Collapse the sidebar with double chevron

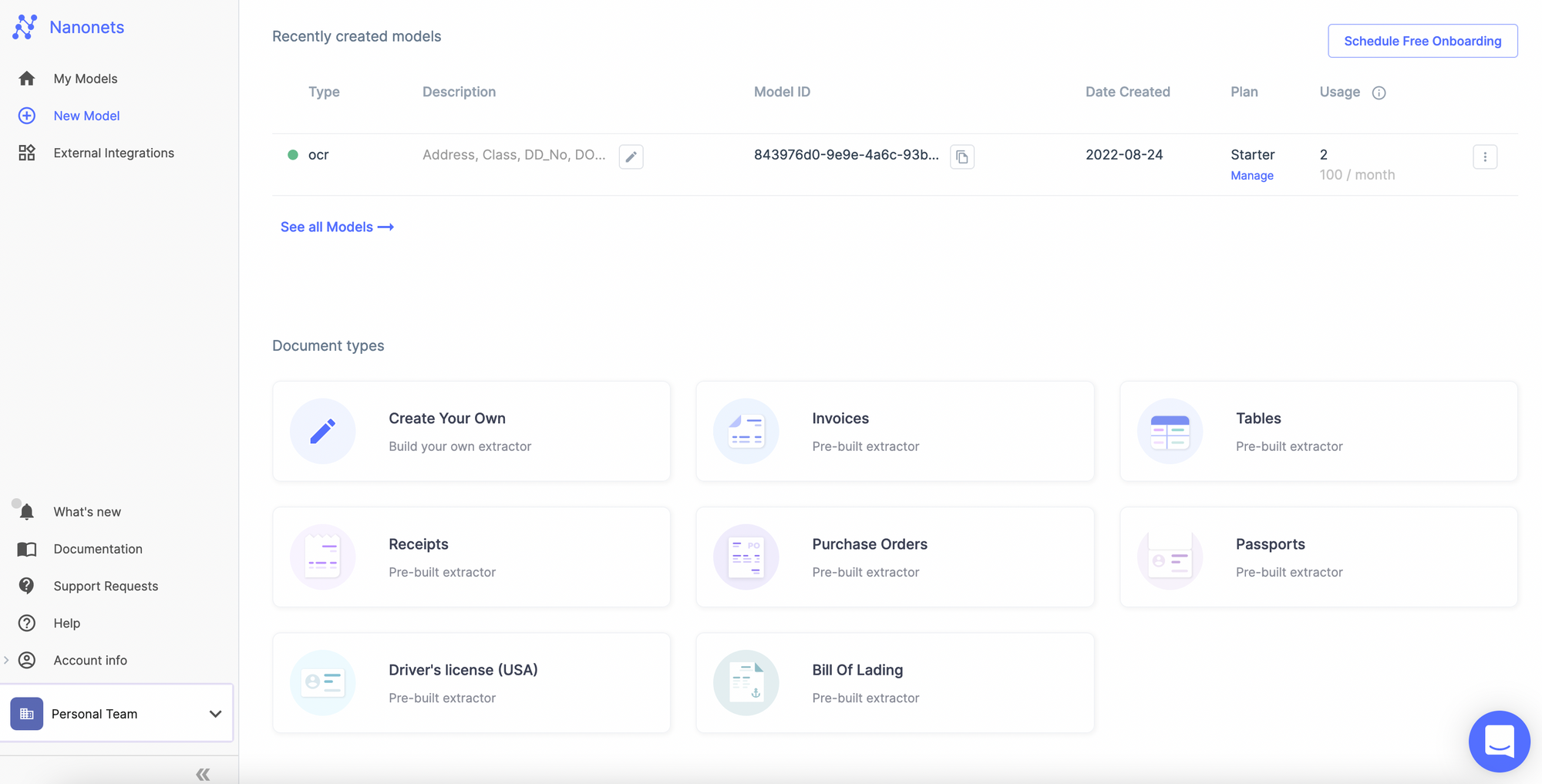coord(203,774)
